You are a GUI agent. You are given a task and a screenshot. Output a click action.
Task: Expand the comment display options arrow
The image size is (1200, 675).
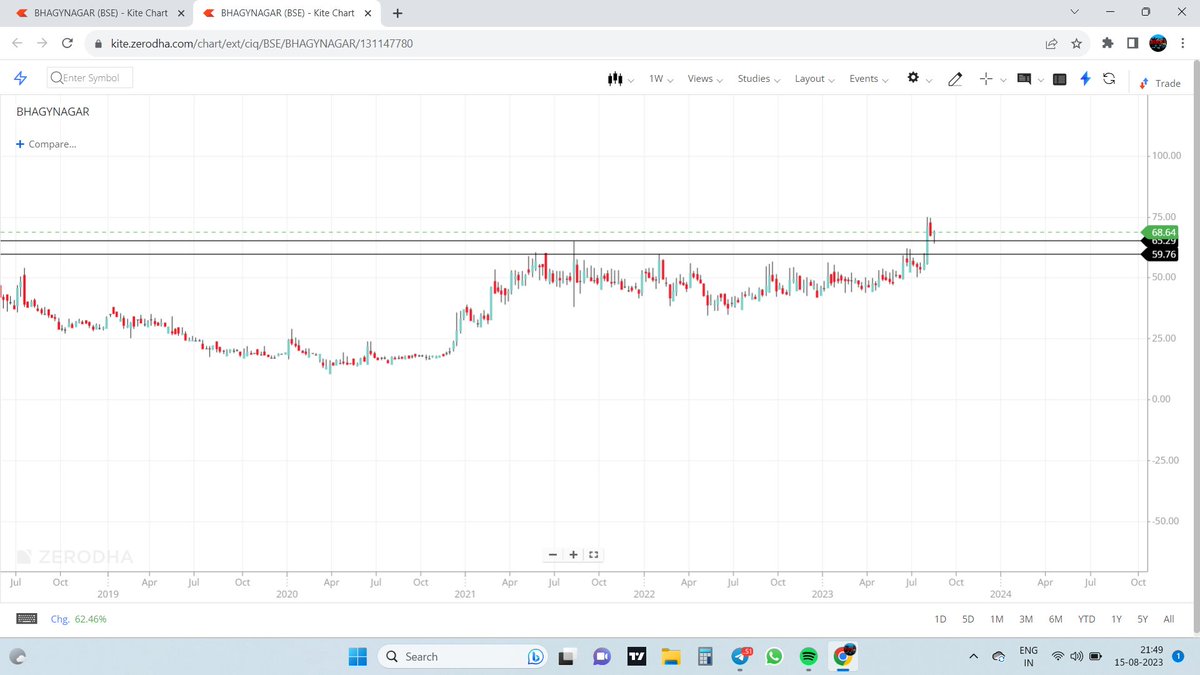coord(1040,81)
